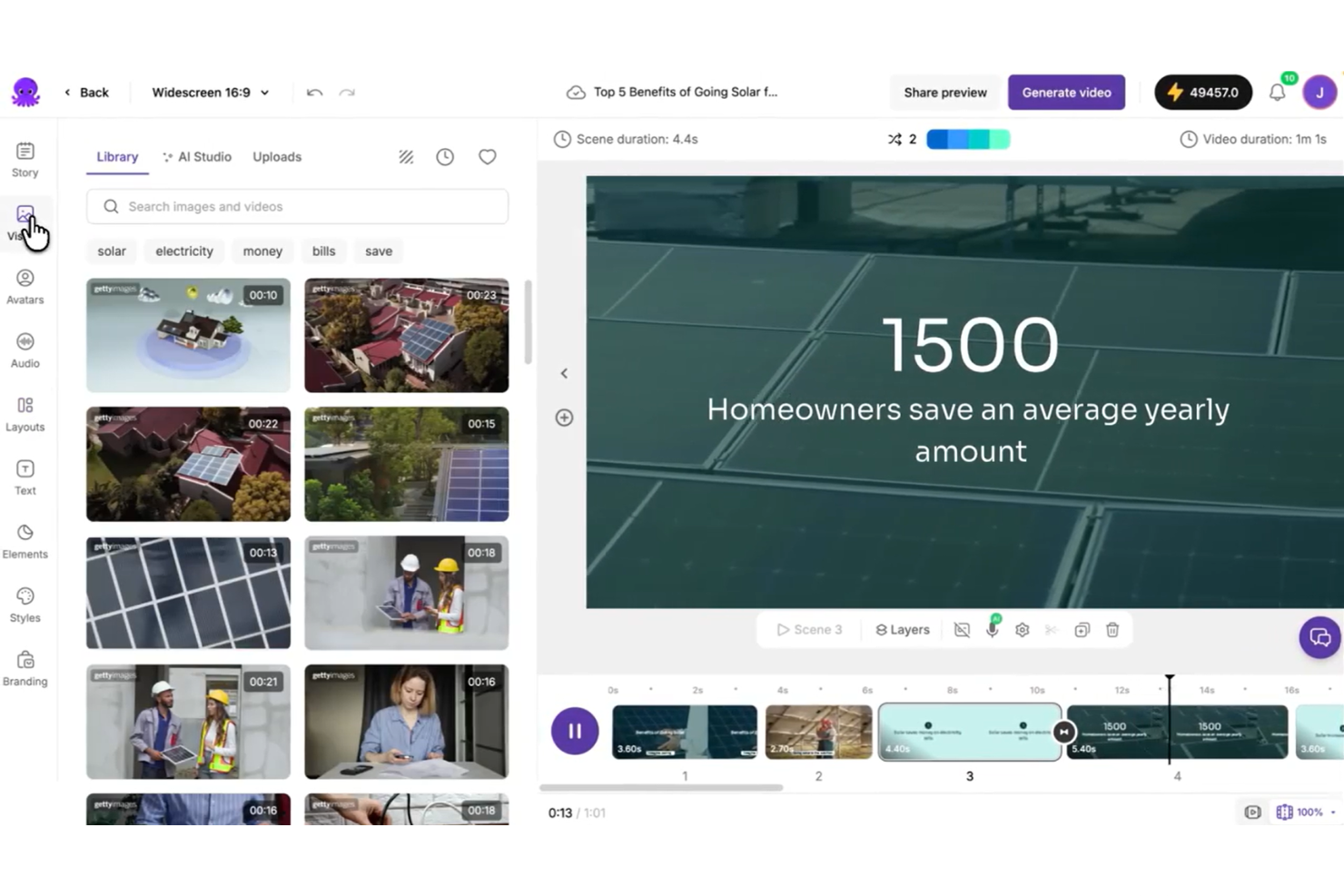Screen dimensions: 1344x896
Task: Open the media filter stripes icon
Action: pos(406,157)
